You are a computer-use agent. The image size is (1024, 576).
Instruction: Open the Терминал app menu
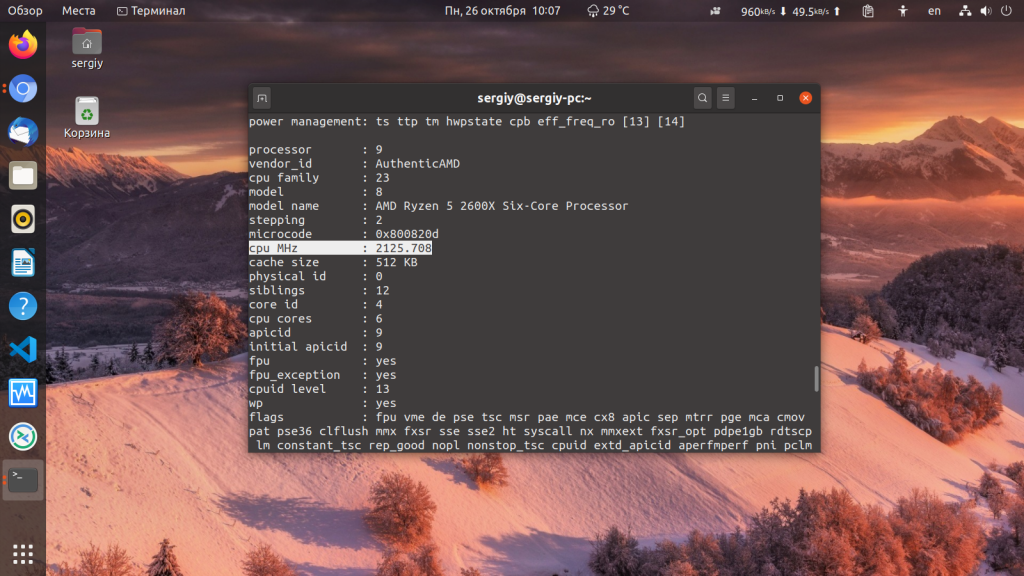point(151,10)
